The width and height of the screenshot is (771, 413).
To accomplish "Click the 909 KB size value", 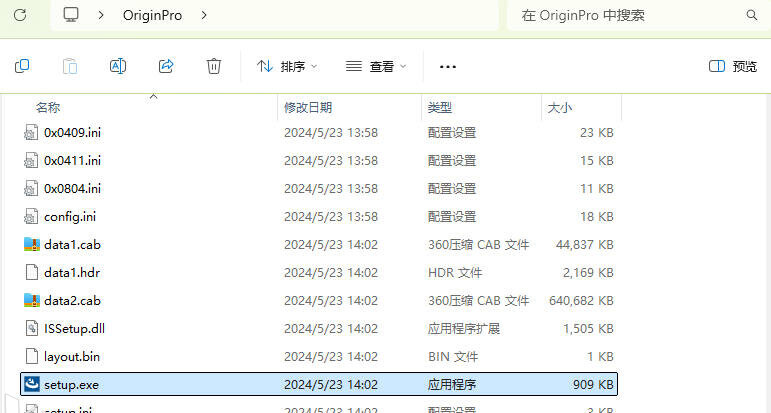I will click(593, 384).
